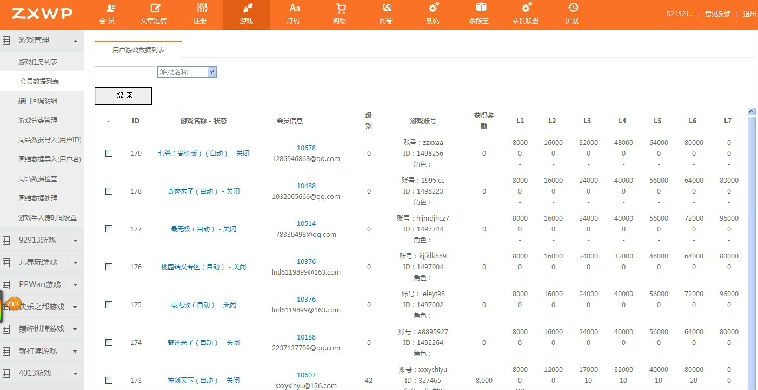Click the list icon of the topmost expanded sidebar category
The height and width of the screenshot is (390, 758).
[6, 41]
